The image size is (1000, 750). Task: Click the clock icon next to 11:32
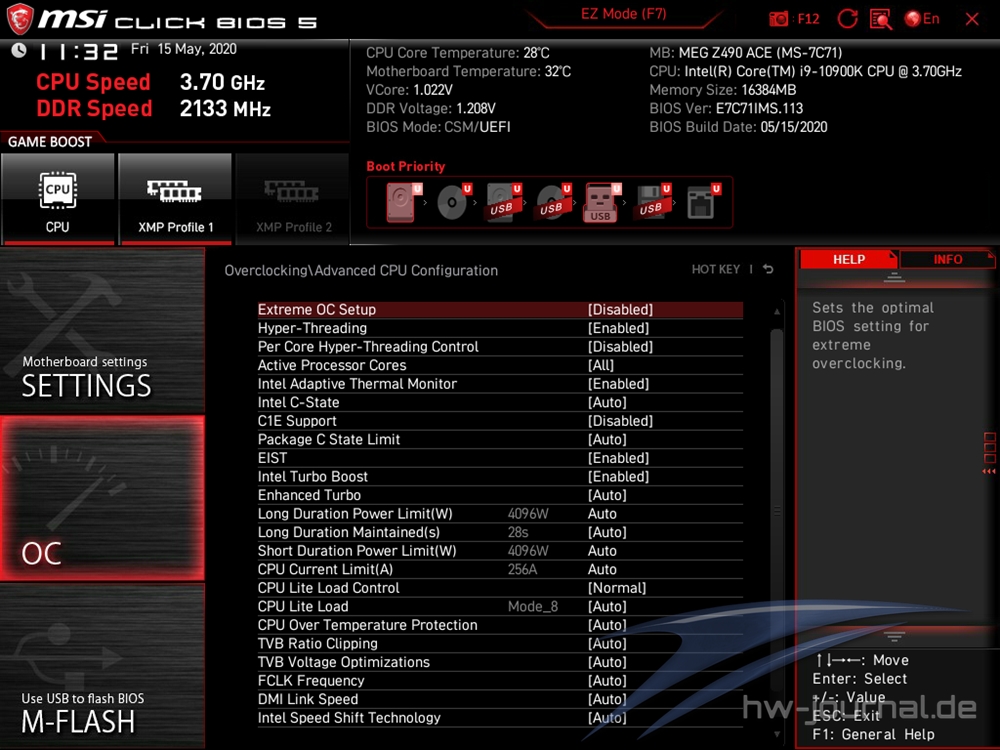(x=18, y=50)
